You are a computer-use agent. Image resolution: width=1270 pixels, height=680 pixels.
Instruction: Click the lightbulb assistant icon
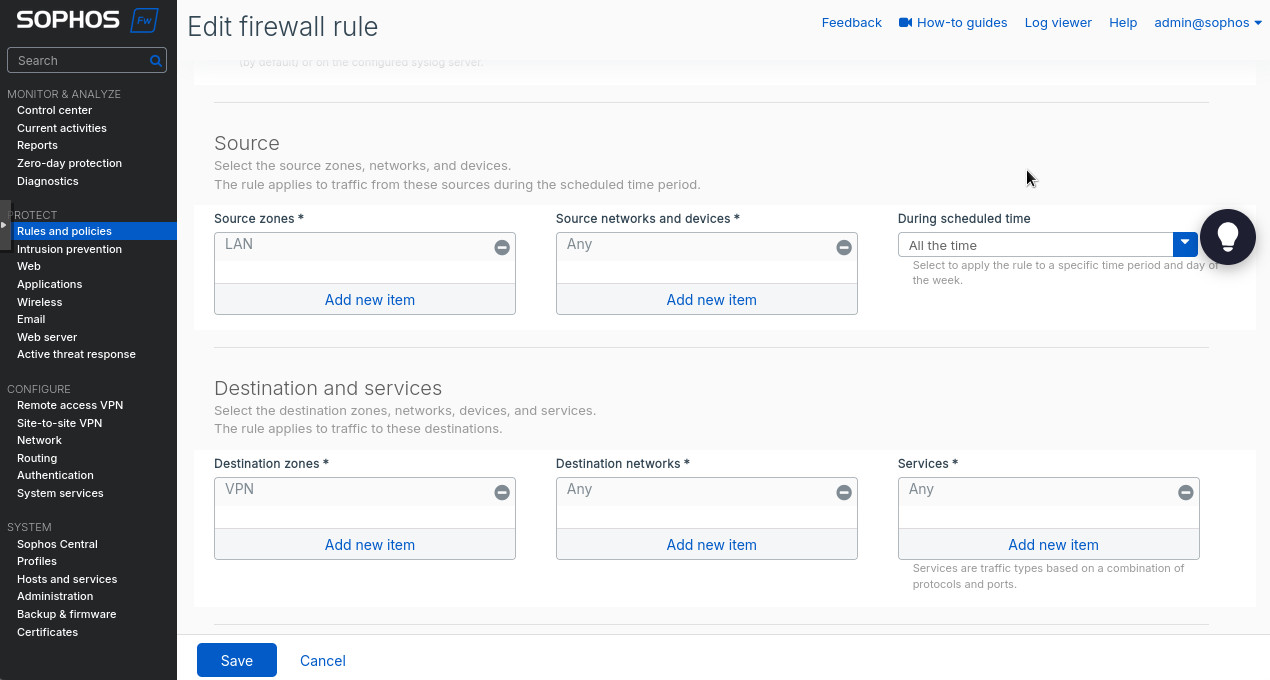tap(1227, 237)
